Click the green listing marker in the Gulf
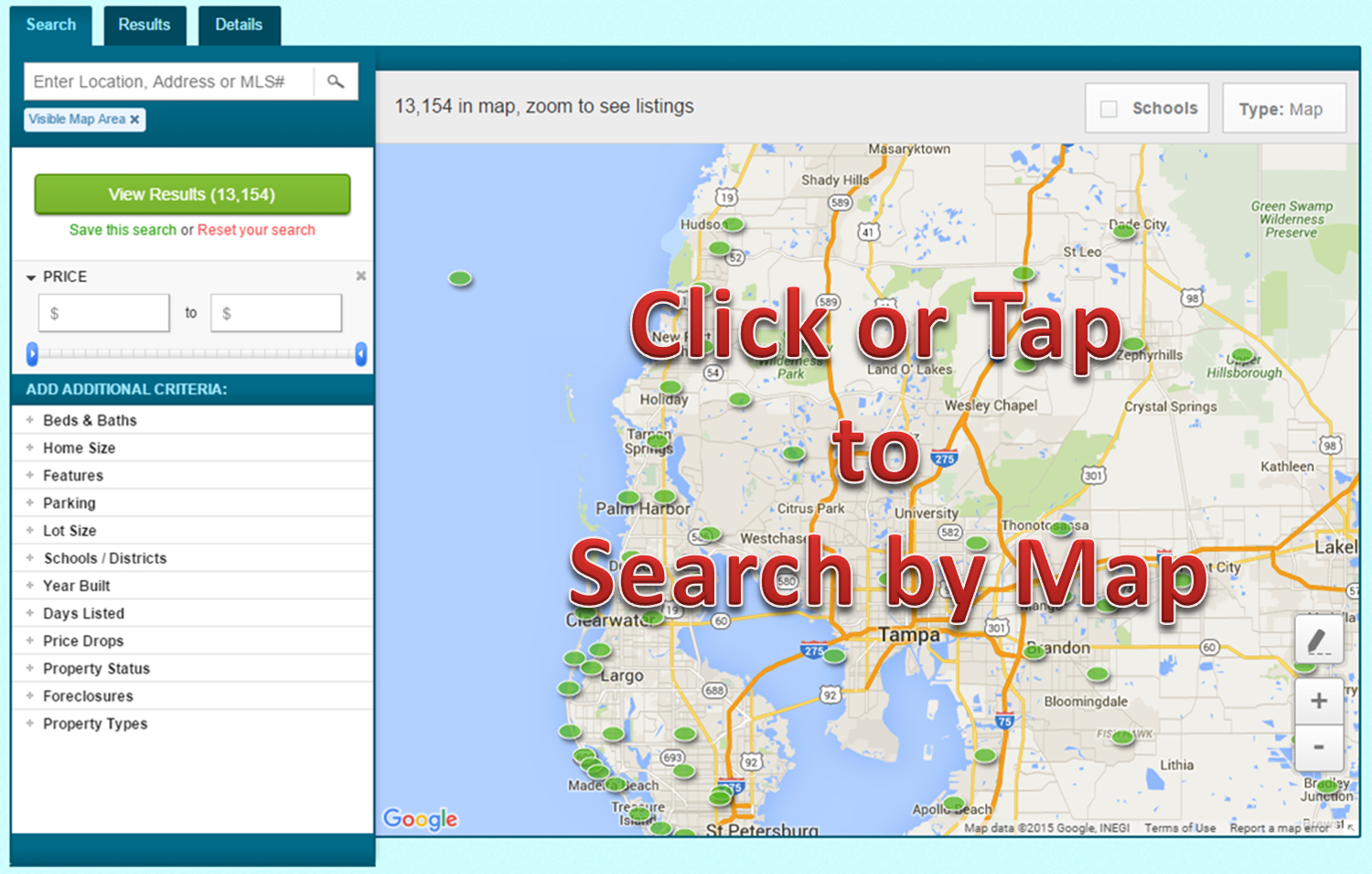This screenshot has height=874, width=1372. [460, 277]
